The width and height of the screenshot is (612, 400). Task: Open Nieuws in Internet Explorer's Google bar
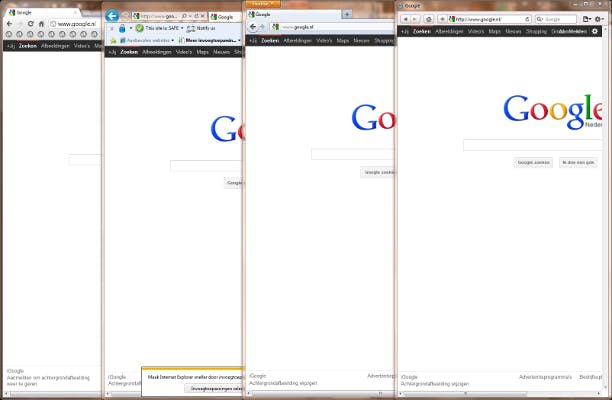(221, 52)
